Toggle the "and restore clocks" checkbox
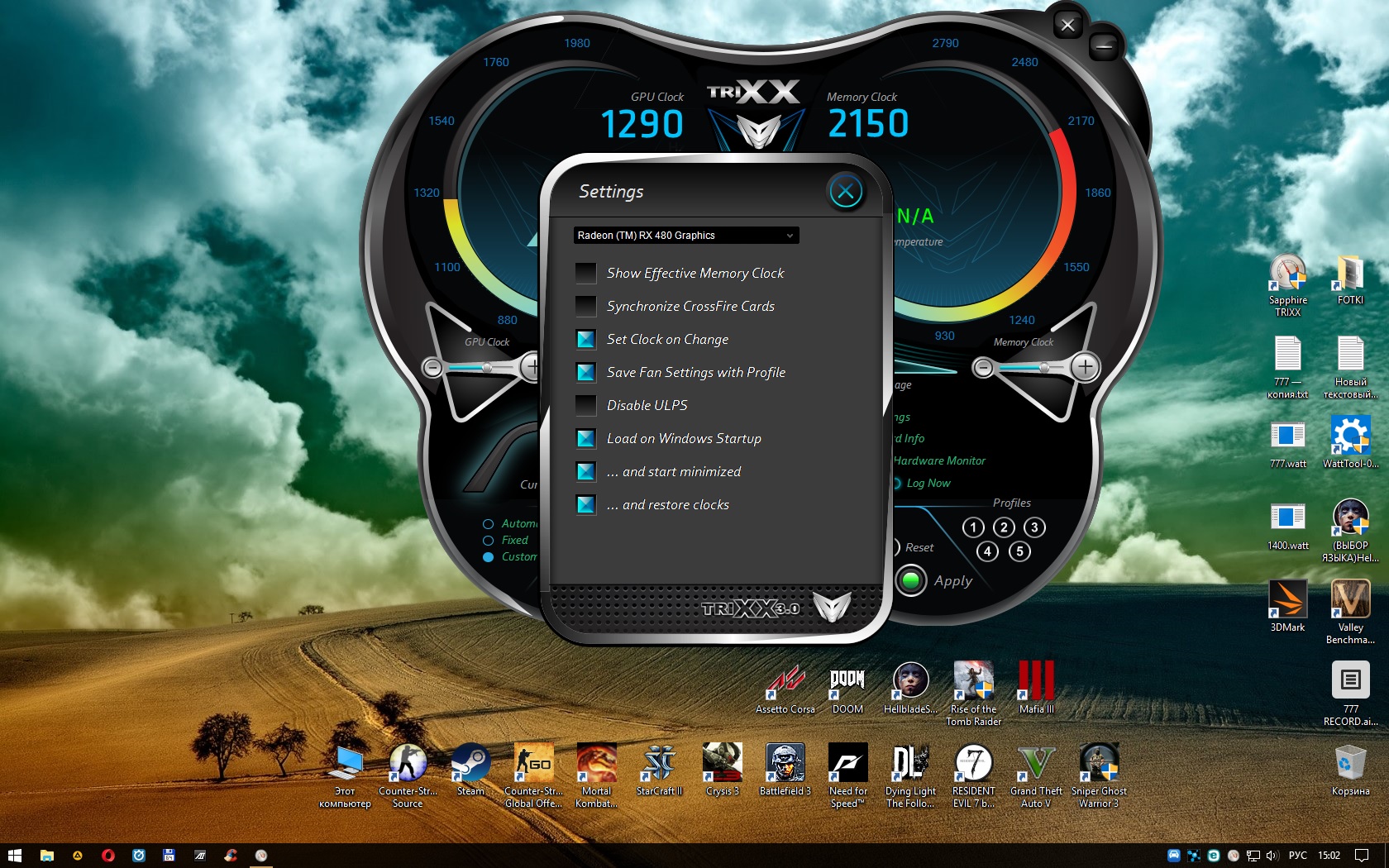Viewport: 1389px width, 868px height. pyautogui.click(x=585, y=504)
